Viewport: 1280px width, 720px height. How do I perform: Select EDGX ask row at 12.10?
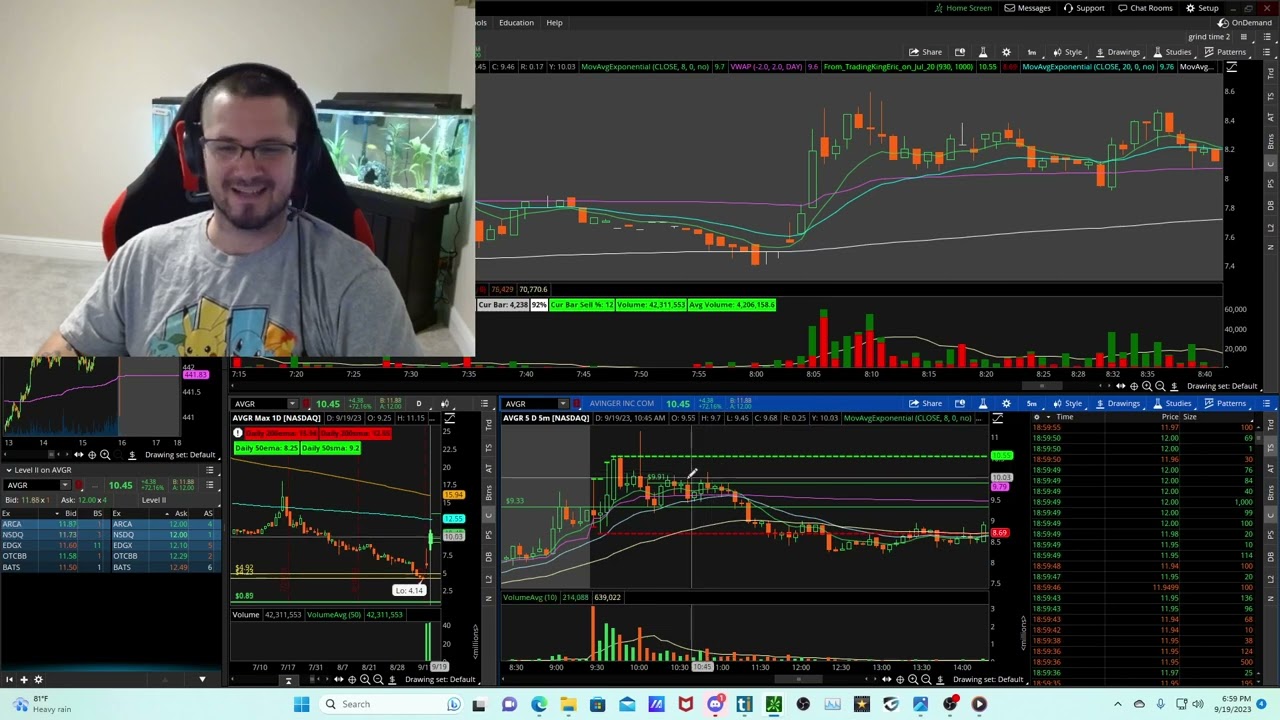tap(164, 545)
